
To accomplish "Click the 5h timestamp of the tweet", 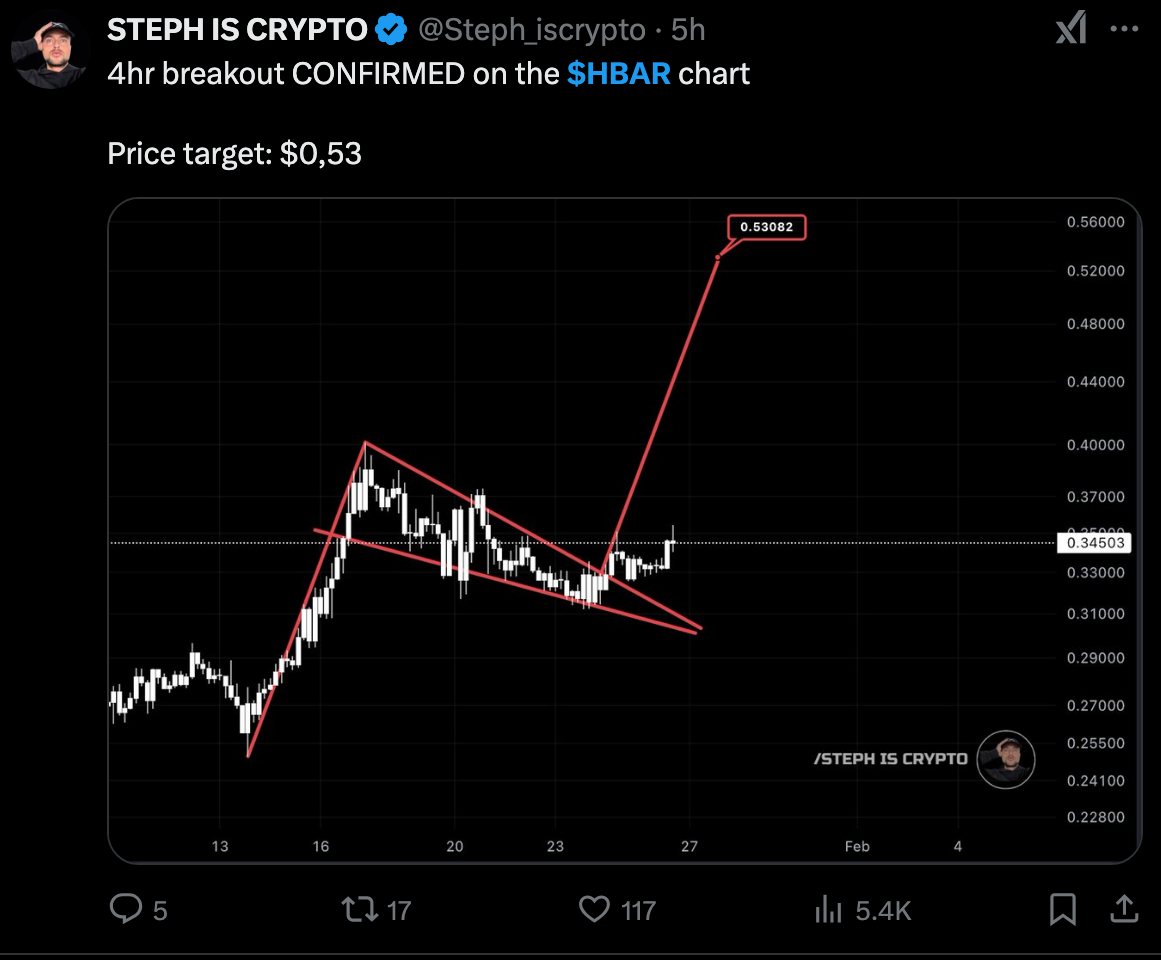I will pyautogui.click(x=688, y=30).
